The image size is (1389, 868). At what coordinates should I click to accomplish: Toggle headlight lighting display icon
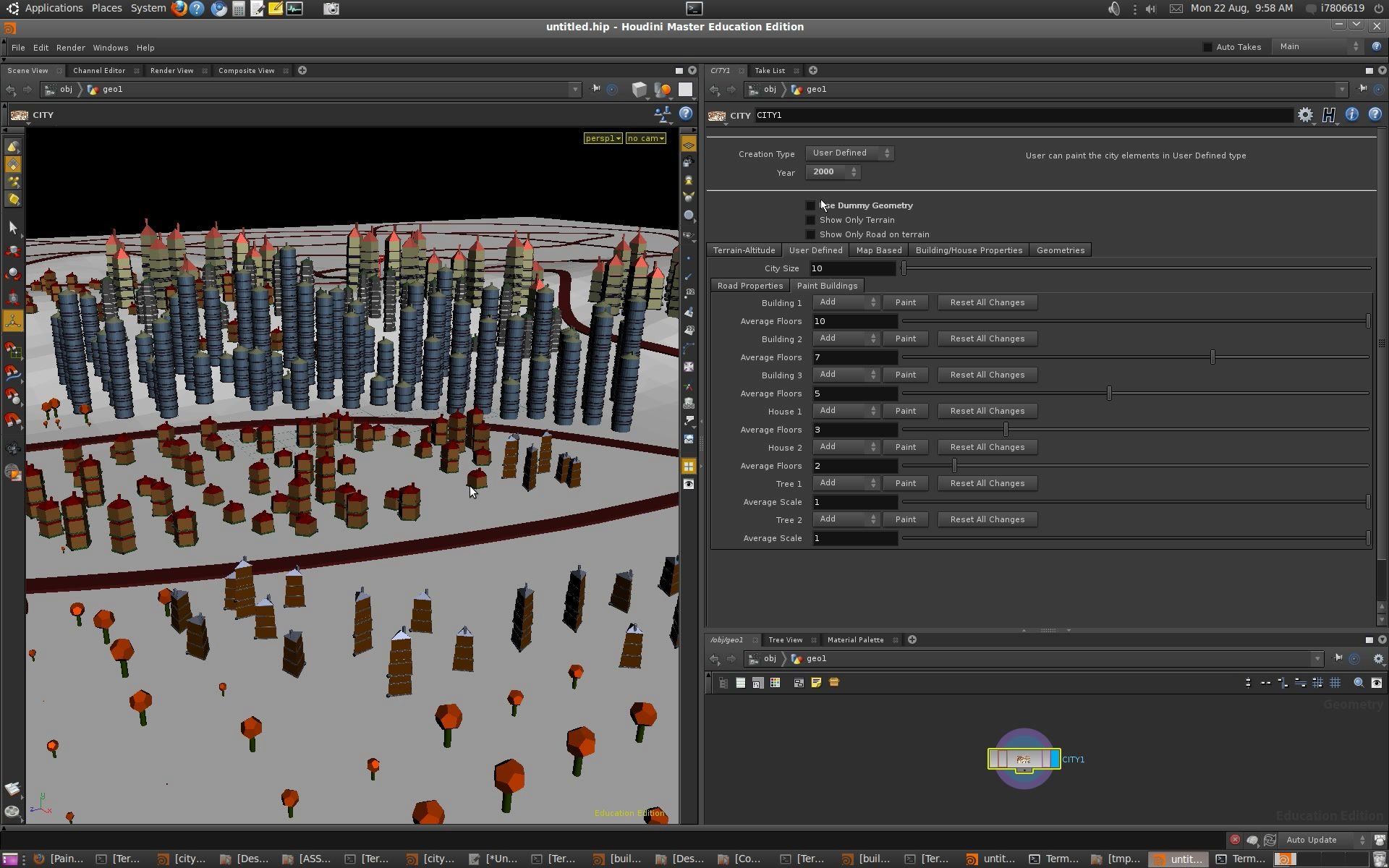(x=689, y=179)
